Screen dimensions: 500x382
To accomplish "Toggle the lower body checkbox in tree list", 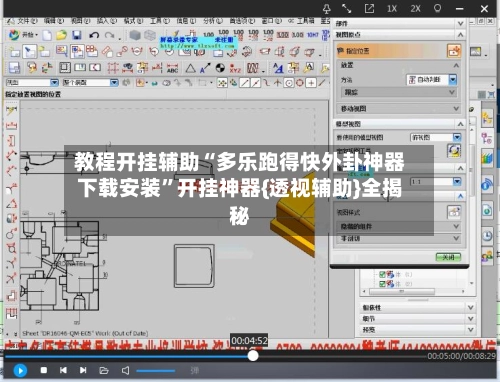I will [x=382, y=284].
